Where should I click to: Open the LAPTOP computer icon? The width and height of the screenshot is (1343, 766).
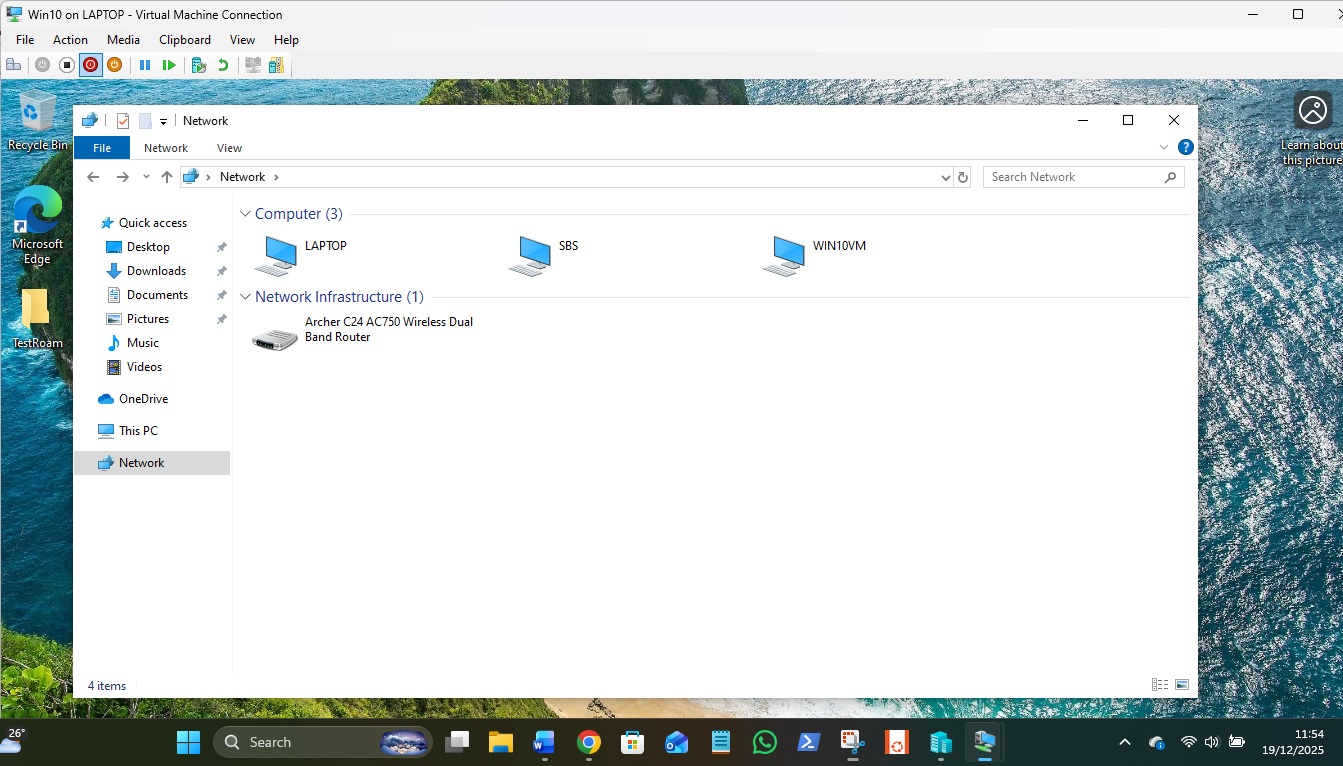276,254
